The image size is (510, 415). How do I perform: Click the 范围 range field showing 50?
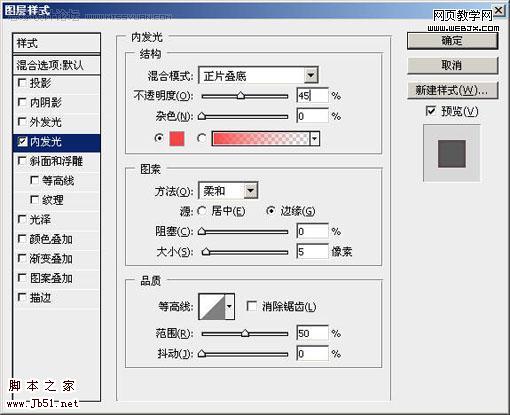tap(312, 333)
